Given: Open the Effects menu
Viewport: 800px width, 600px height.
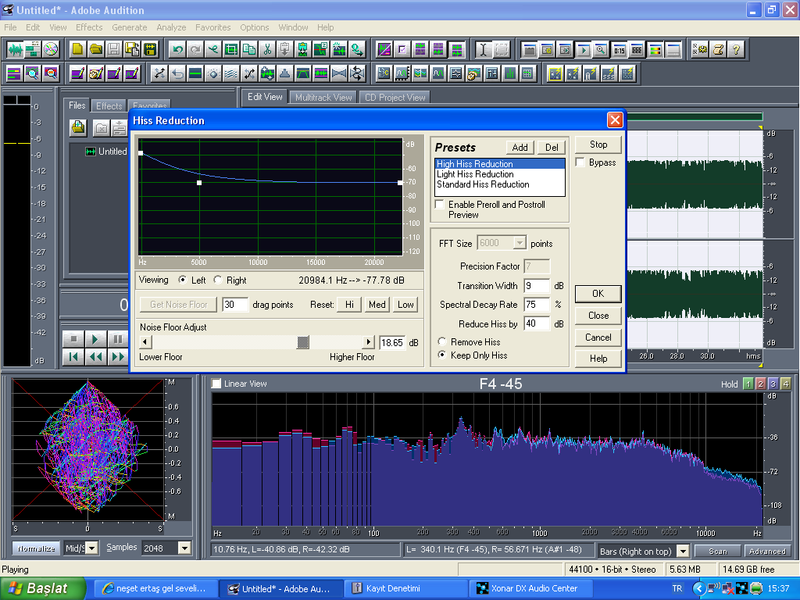Looking at the screenshot, I should coord(89,27).
